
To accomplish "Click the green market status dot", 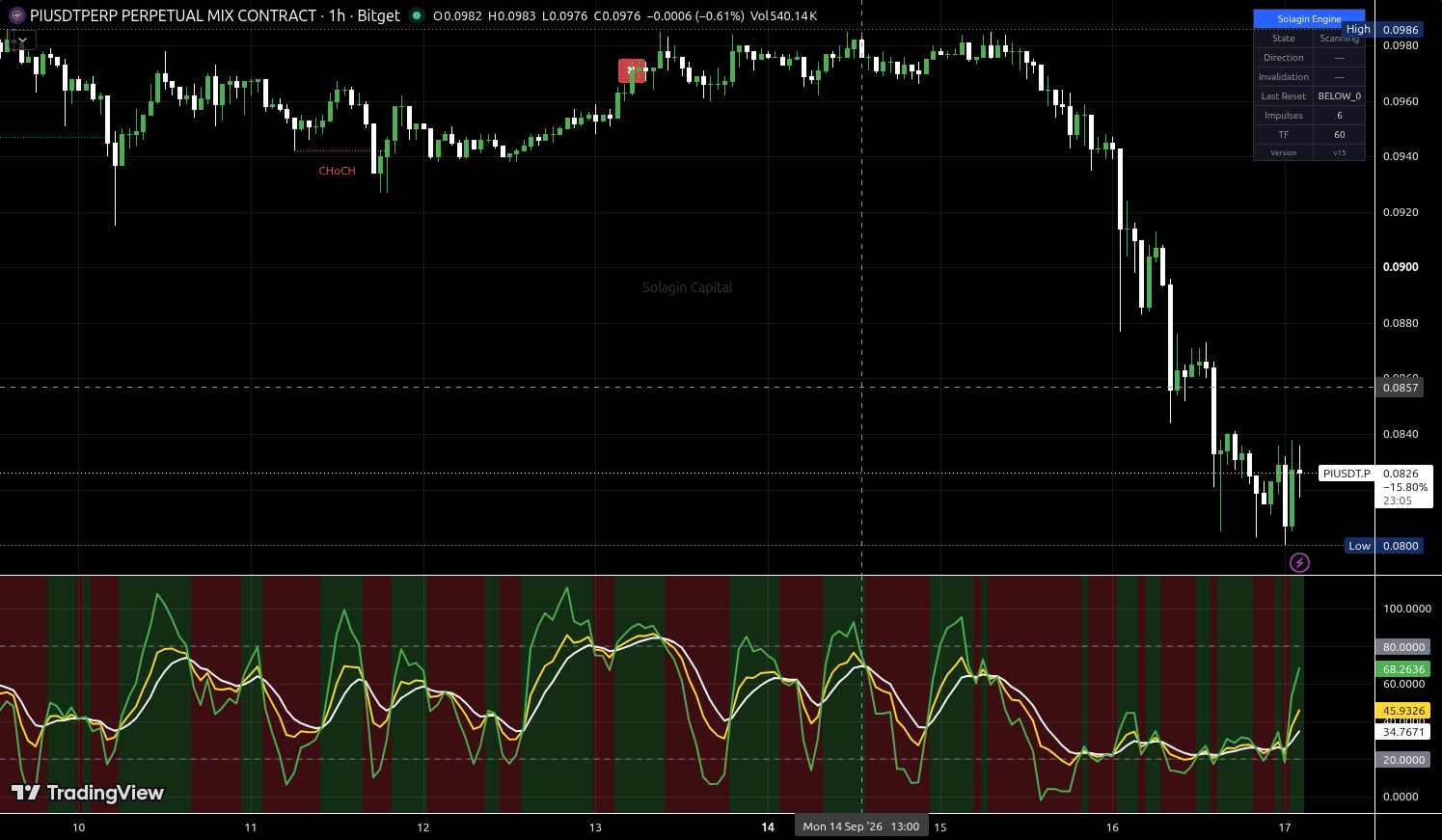I will 416,15.
